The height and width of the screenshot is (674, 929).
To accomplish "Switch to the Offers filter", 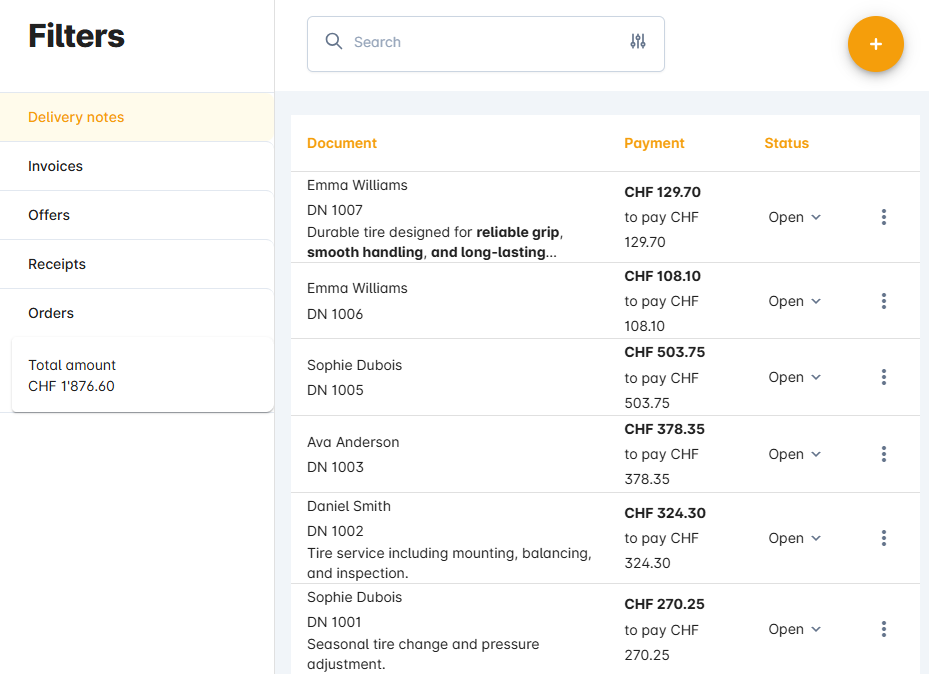I will pos(137,215).
